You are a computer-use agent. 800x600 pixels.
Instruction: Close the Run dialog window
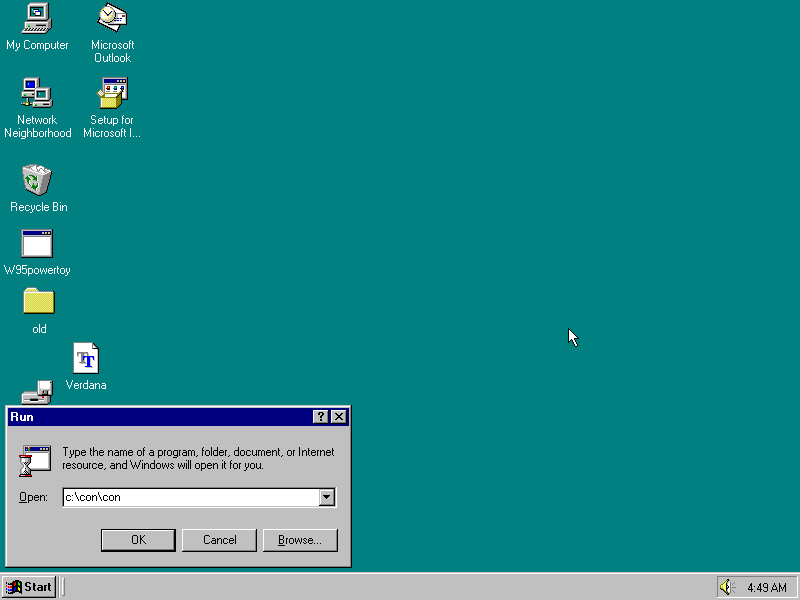click(338, 417)
